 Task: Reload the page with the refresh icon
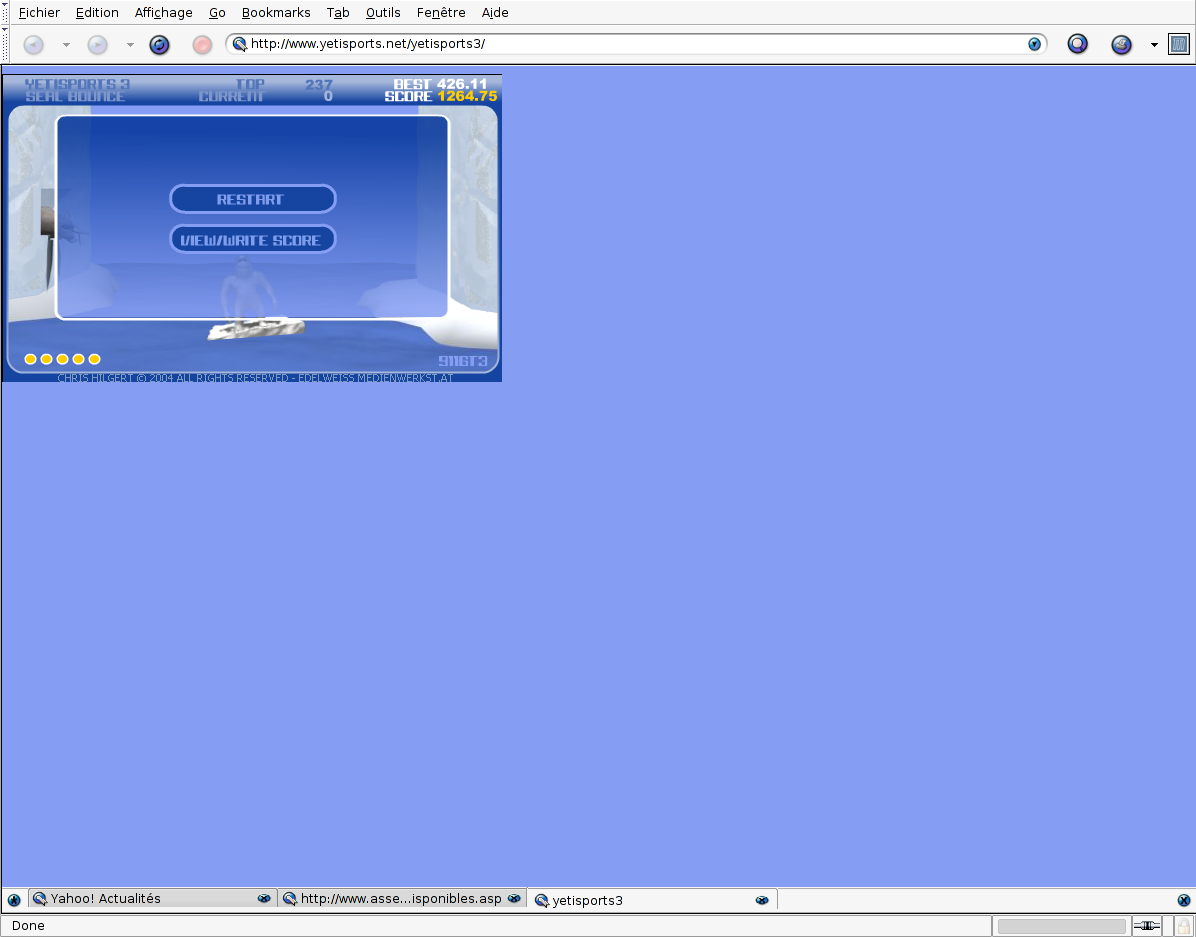coord(159,45)
